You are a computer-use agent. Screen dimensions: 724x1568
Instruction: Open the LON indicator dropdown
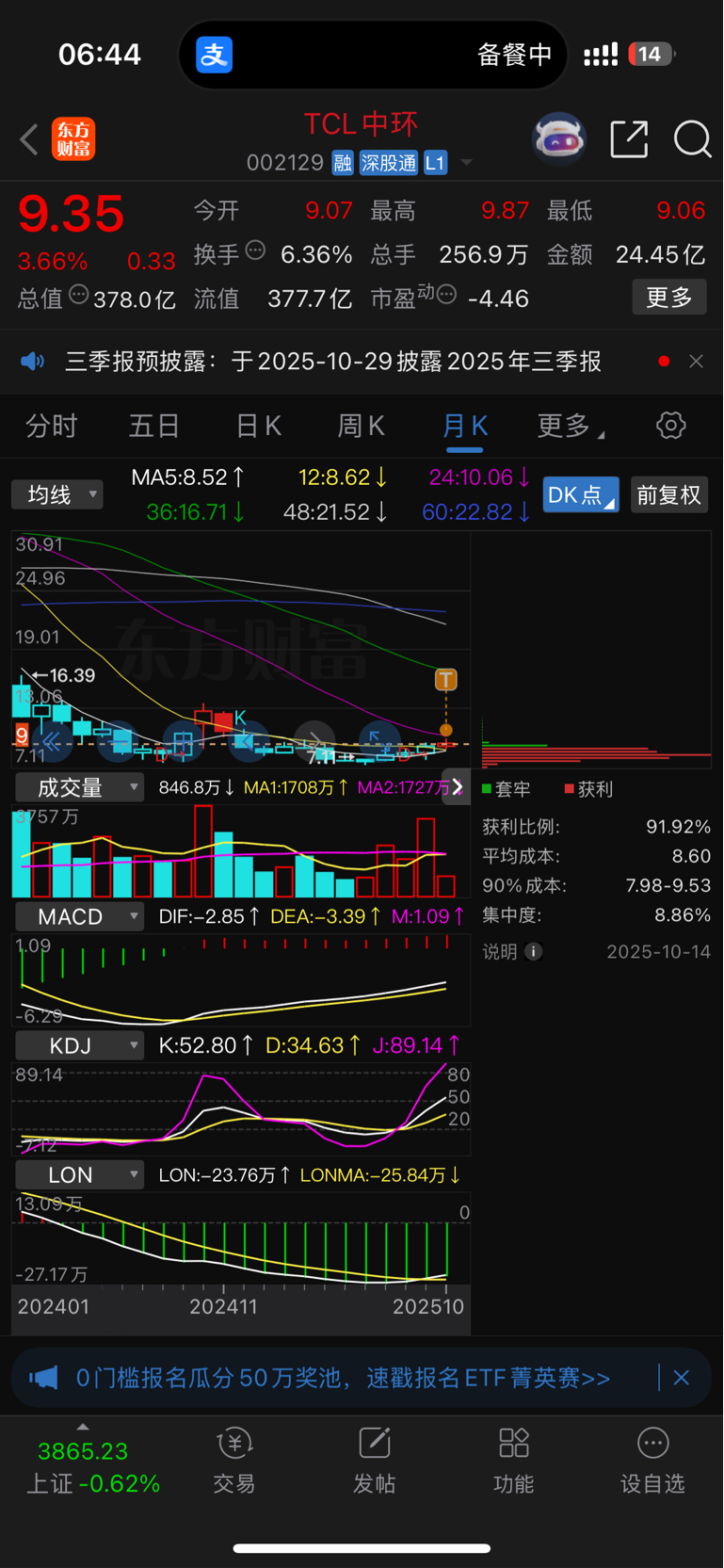pos(80,1174)
